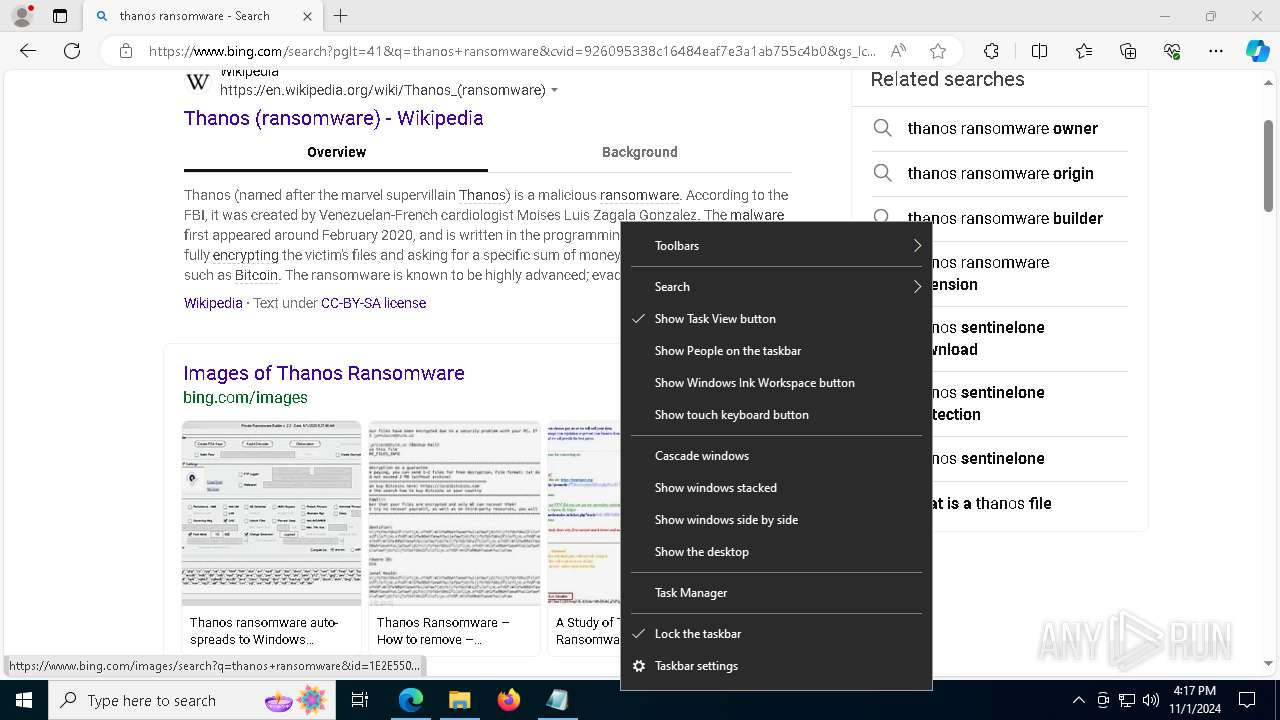The width and height of the screenshot is (1280, 720).
Task: Open Microsoft Edge from the taskbar
Action: tap(411, 700)
